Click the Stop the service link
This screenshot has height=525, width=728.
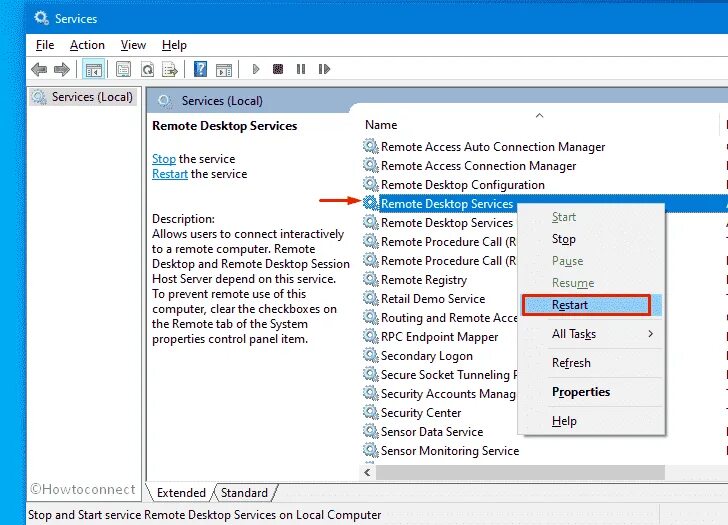point(164,159)
